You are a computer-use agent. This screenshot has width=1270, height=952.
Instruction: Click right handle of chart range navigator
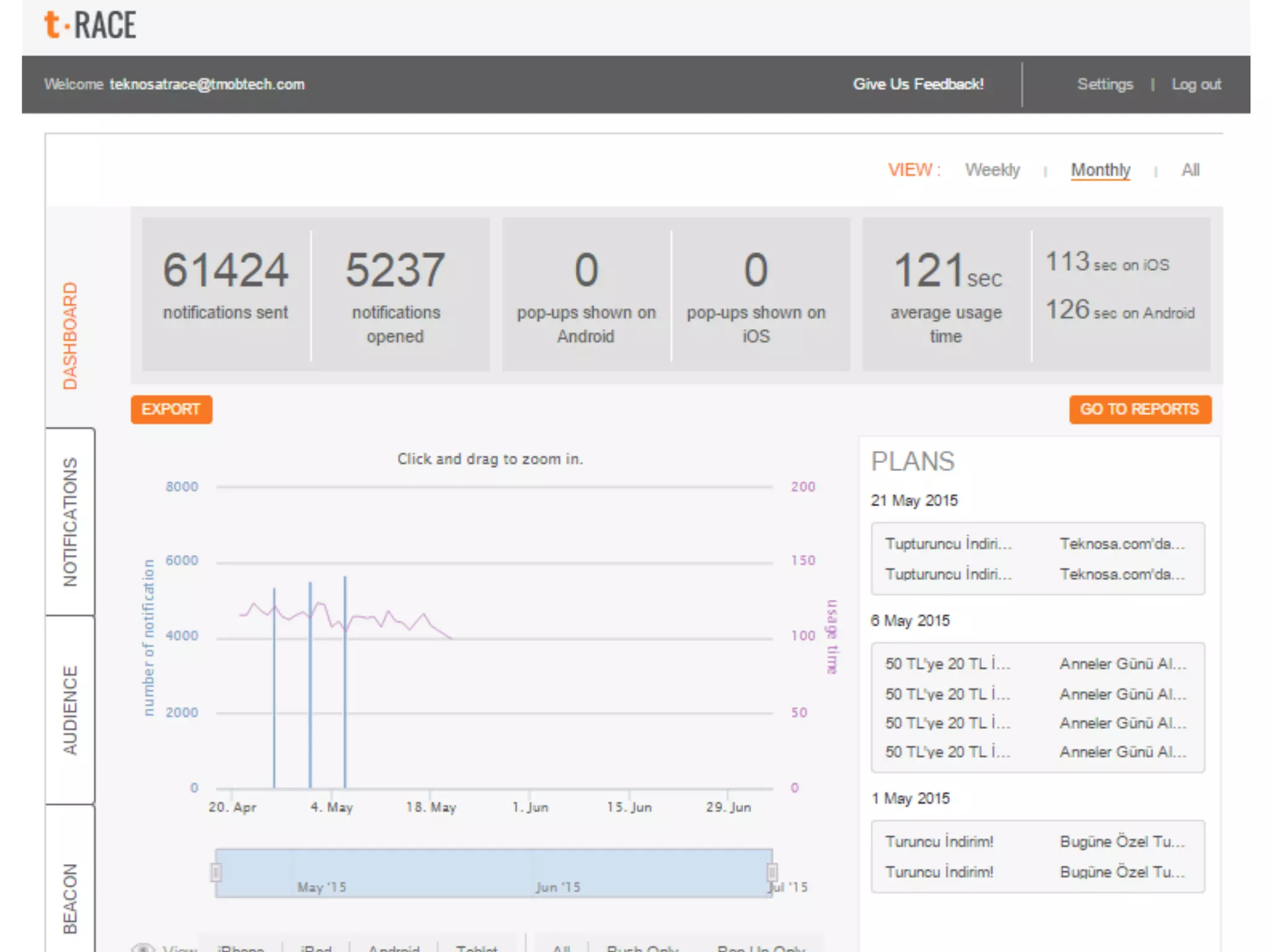tap(772, 873)
